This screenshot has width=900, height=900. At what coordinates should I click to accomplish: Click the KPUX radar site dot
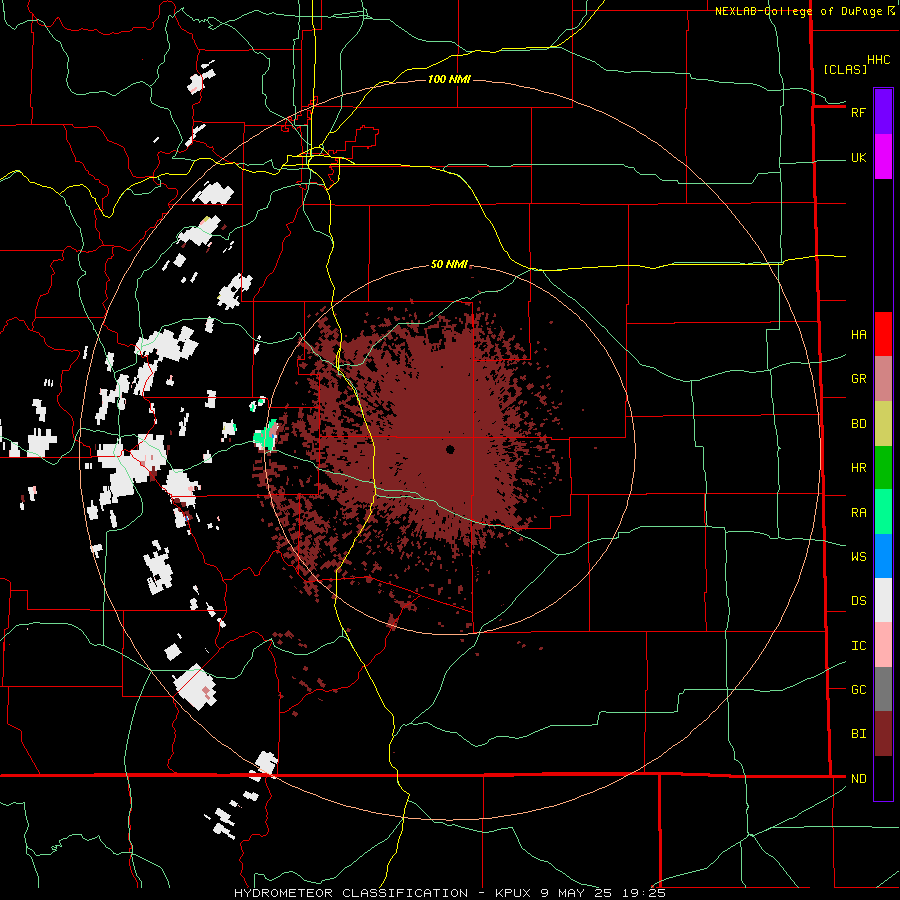point(450,449)
